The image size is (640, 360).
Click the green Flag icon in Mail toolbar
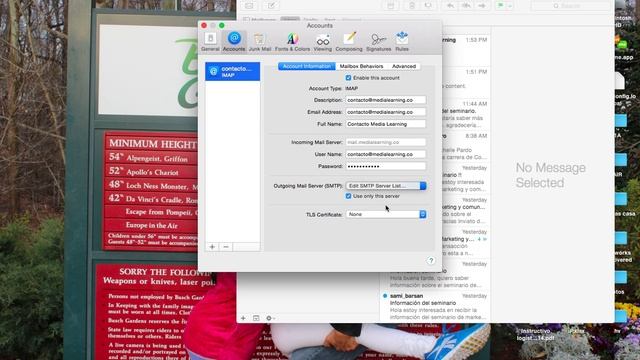pos(500,6)
